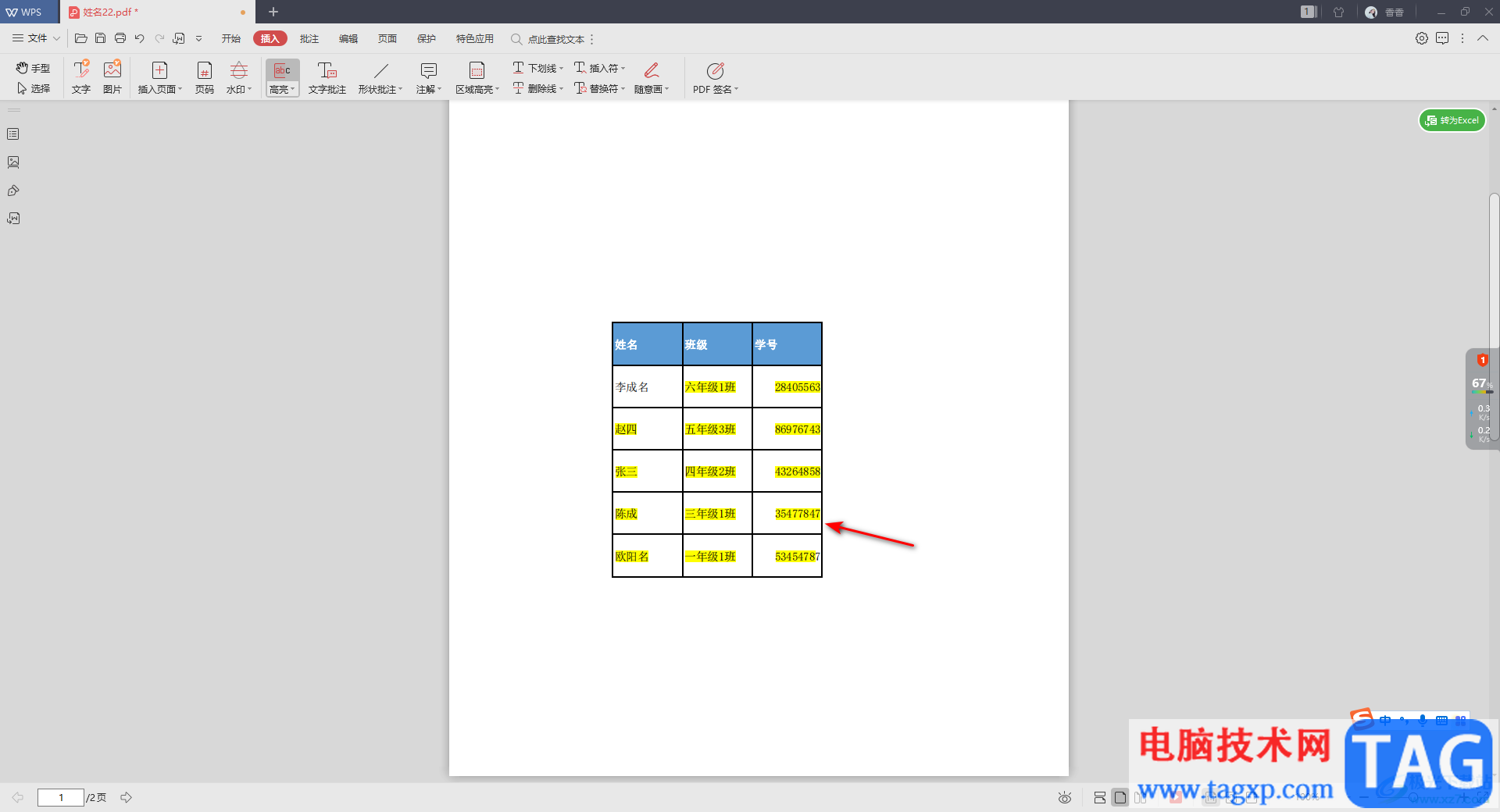The image size is (1500, 812).
Task: Open the quick access toolbar customize arrow
Action: coord(198,38)
